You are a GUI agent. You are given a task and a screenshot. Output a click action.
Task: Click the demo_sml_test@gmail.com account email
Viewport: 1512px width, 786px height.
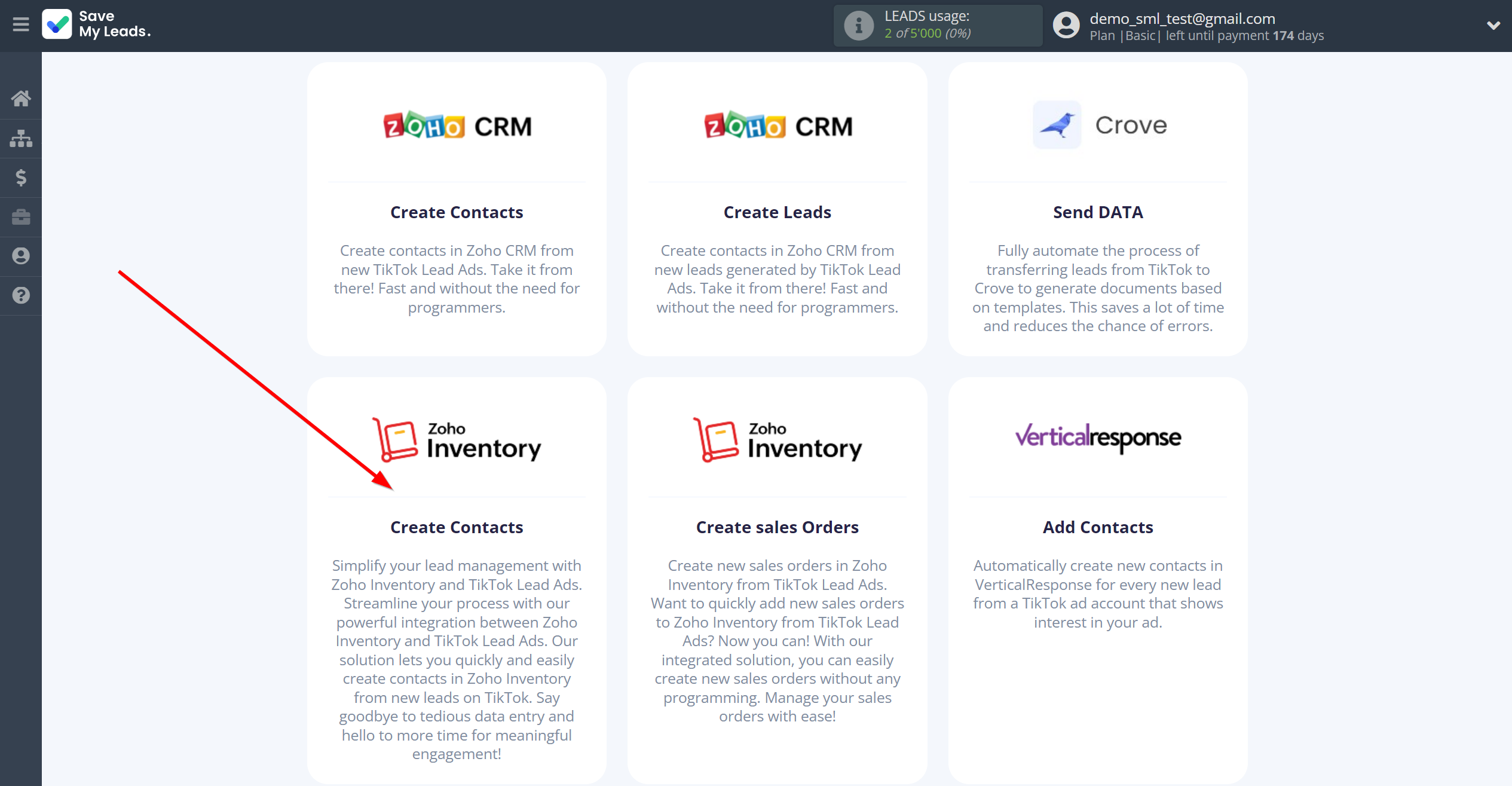(x=1182, y=19)
